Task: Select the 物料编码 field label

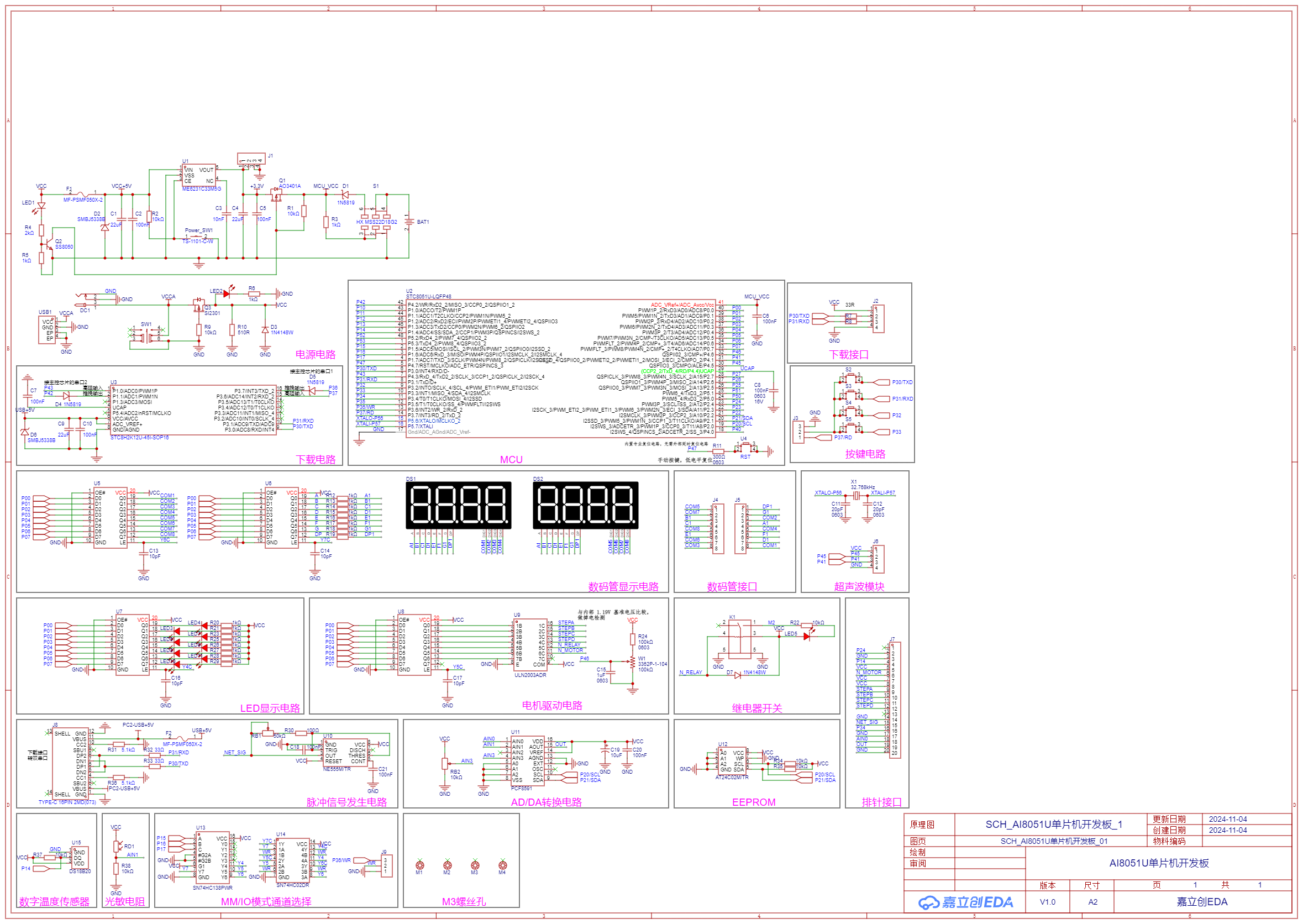Action: pyautogui.click(x=1169, y=841)
